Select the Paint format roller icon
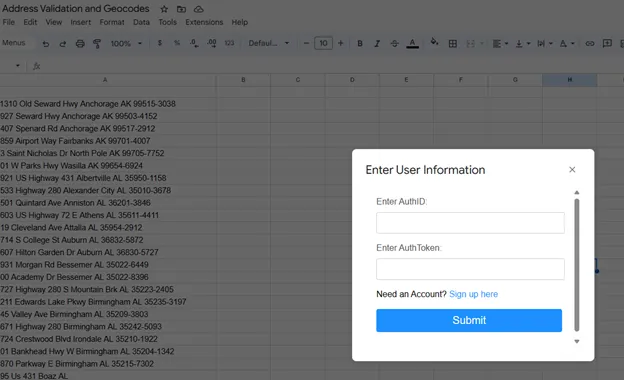Screen dimensions: 624x380 (x=97, y=44)
